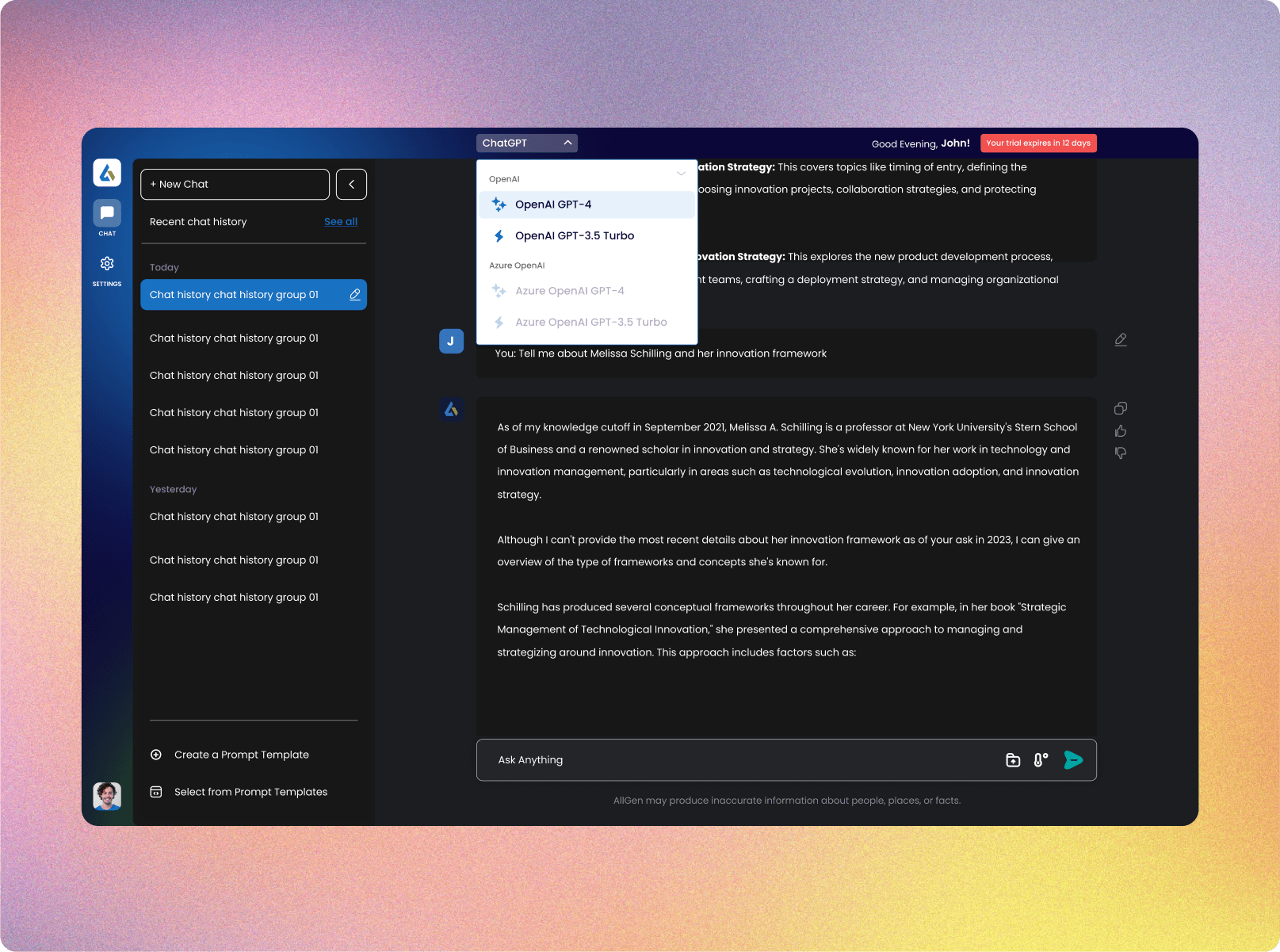Screen dimensions: 1280x952
Task: Click the Yesterday section label
Action: click(x=173, y=489)
